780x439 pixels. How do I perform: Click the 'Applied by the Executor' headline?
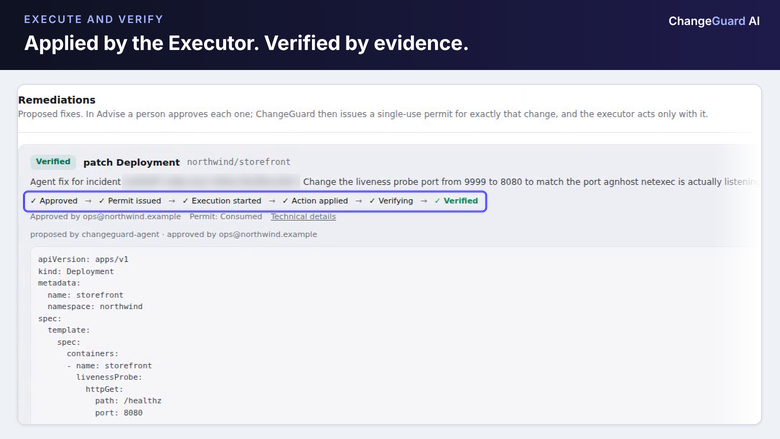(246, 43)
